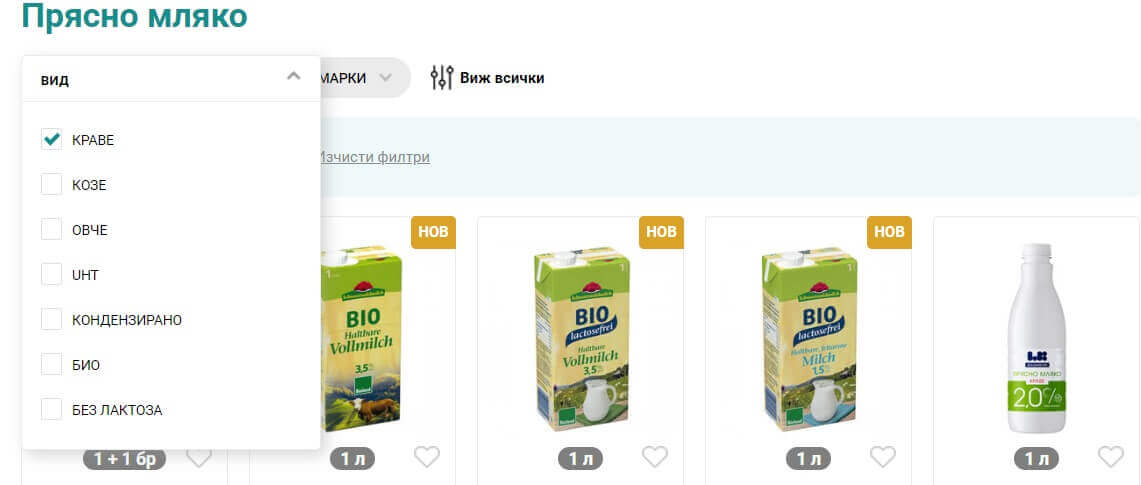Pick КОНДЕНЗИРАНО from the ВИД list

(52, 320)
